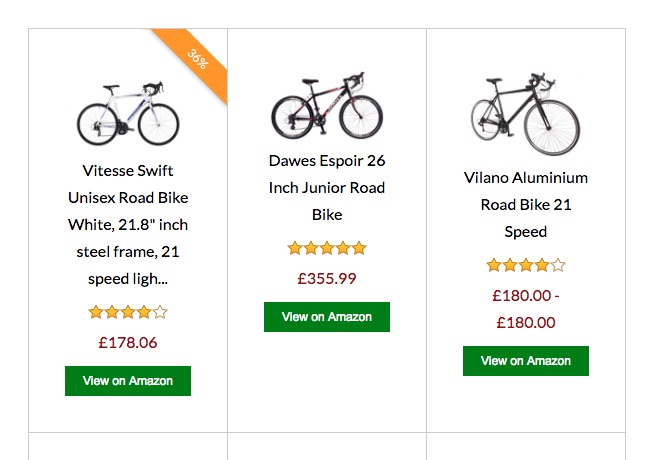Click the £178.06 price
Viewport: 657px width, 460px height.
128,343
